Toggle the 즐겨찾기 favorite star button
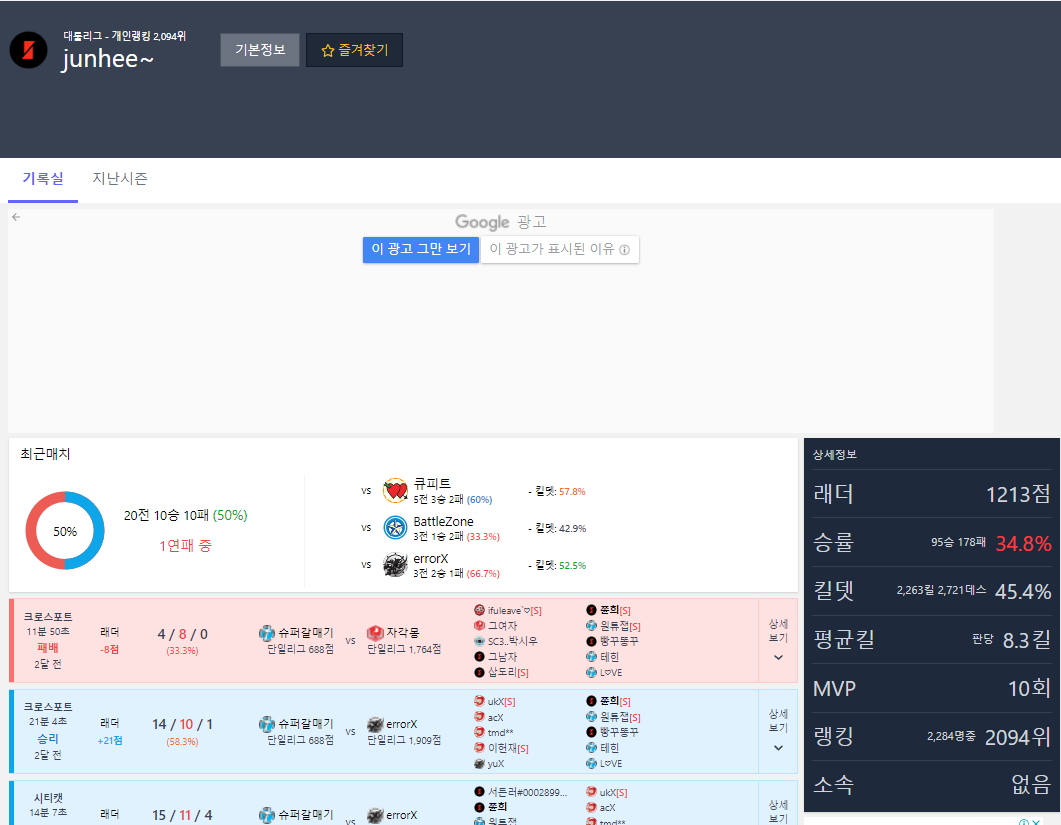The height and width of the screenshot is (825, 1061). [354, 50]
